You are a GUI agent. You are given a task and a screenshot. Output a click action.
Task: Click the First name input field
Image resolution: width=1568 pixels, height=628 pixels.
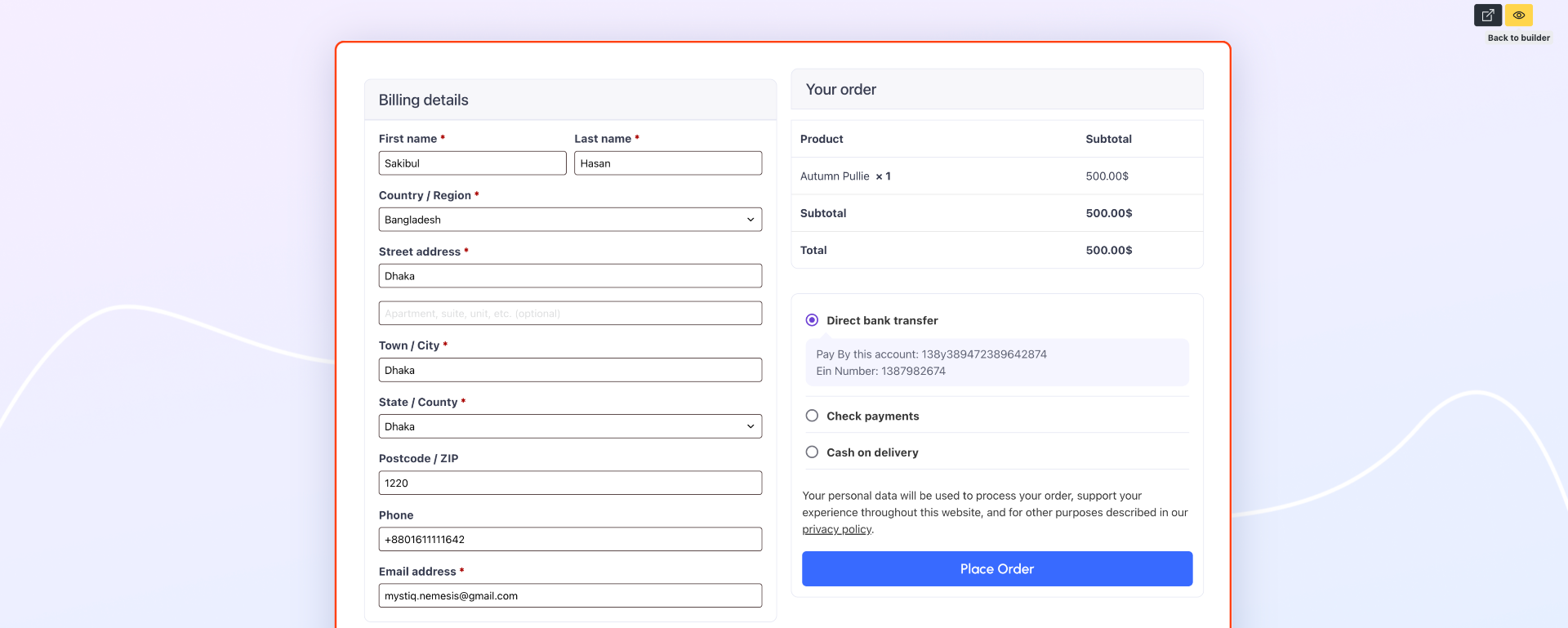472,163
